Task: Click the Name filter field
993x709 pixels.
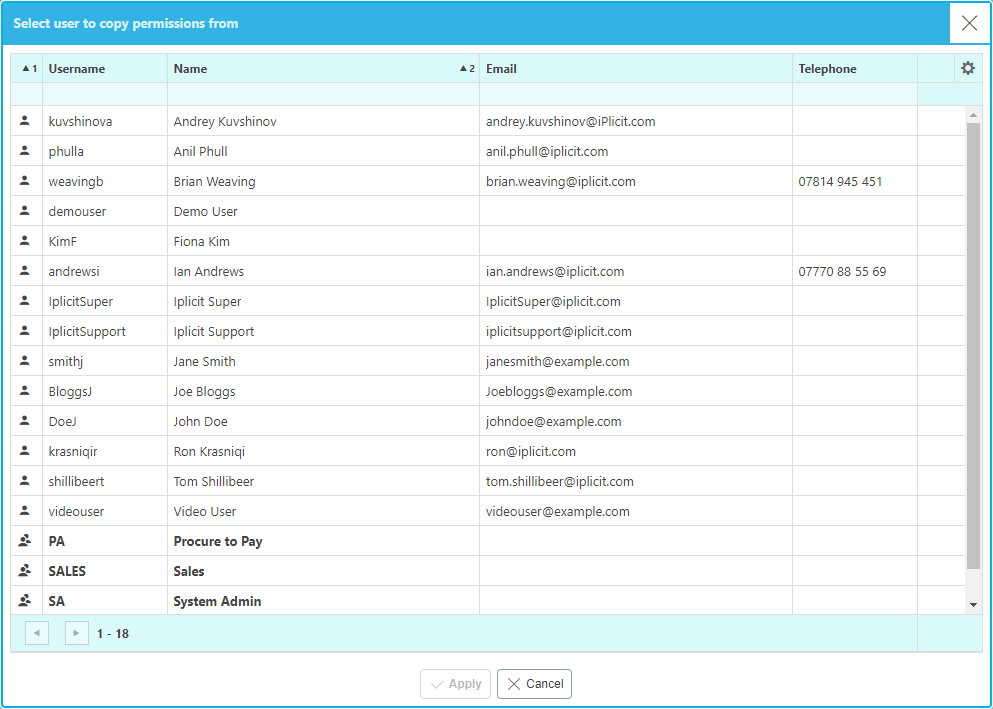Action: pos(323,94)
